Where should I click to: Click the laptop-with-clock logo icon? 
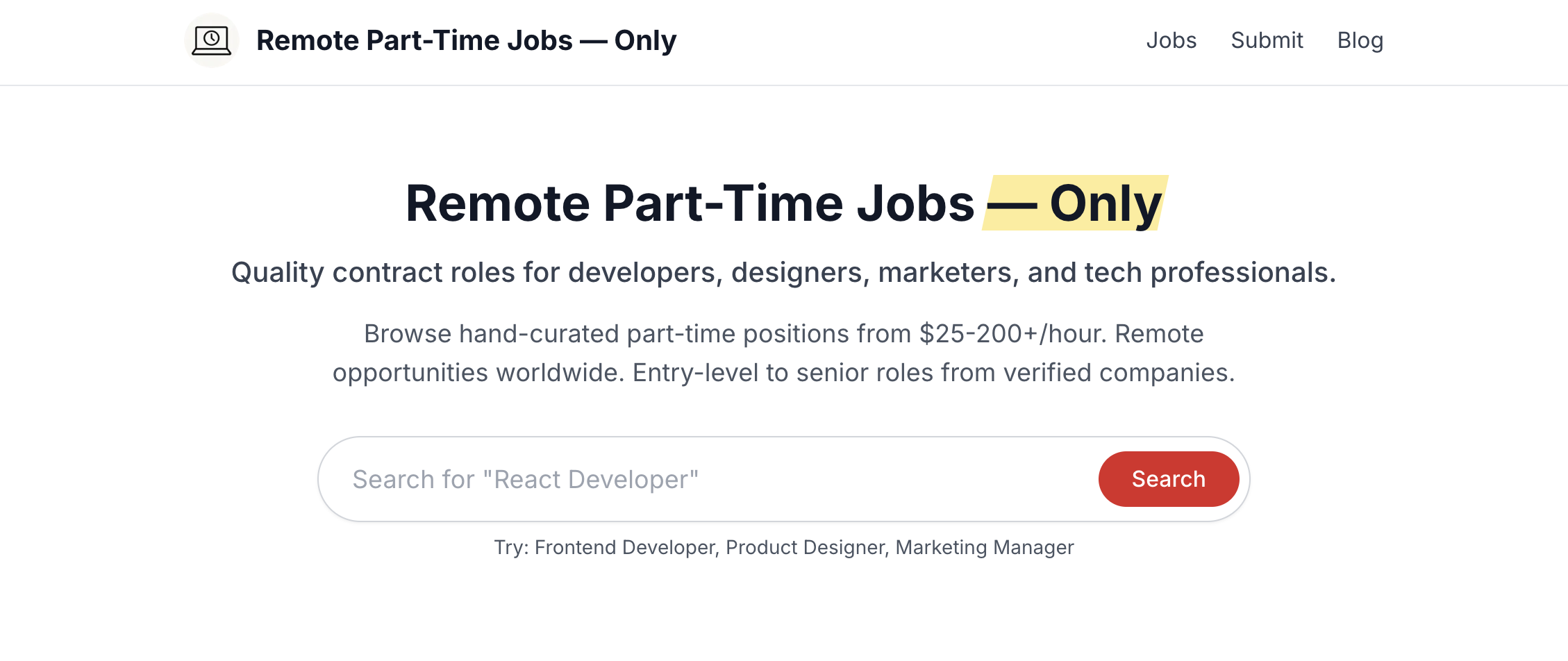211,40
